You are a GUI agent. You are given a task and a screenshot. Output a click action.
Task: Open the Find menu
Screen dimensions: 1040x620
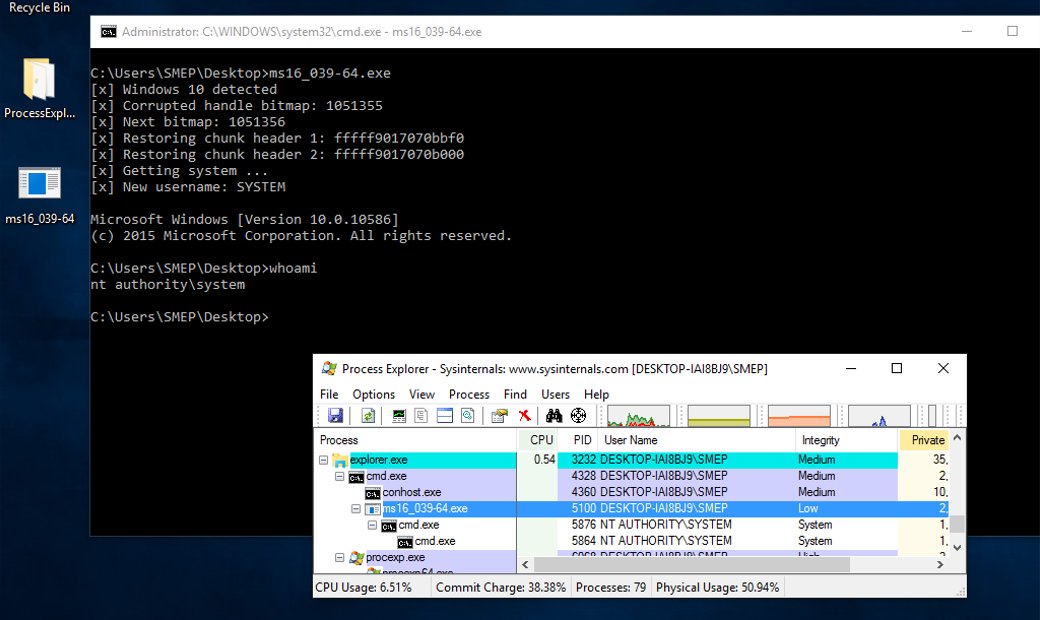[x=515, y=394]
